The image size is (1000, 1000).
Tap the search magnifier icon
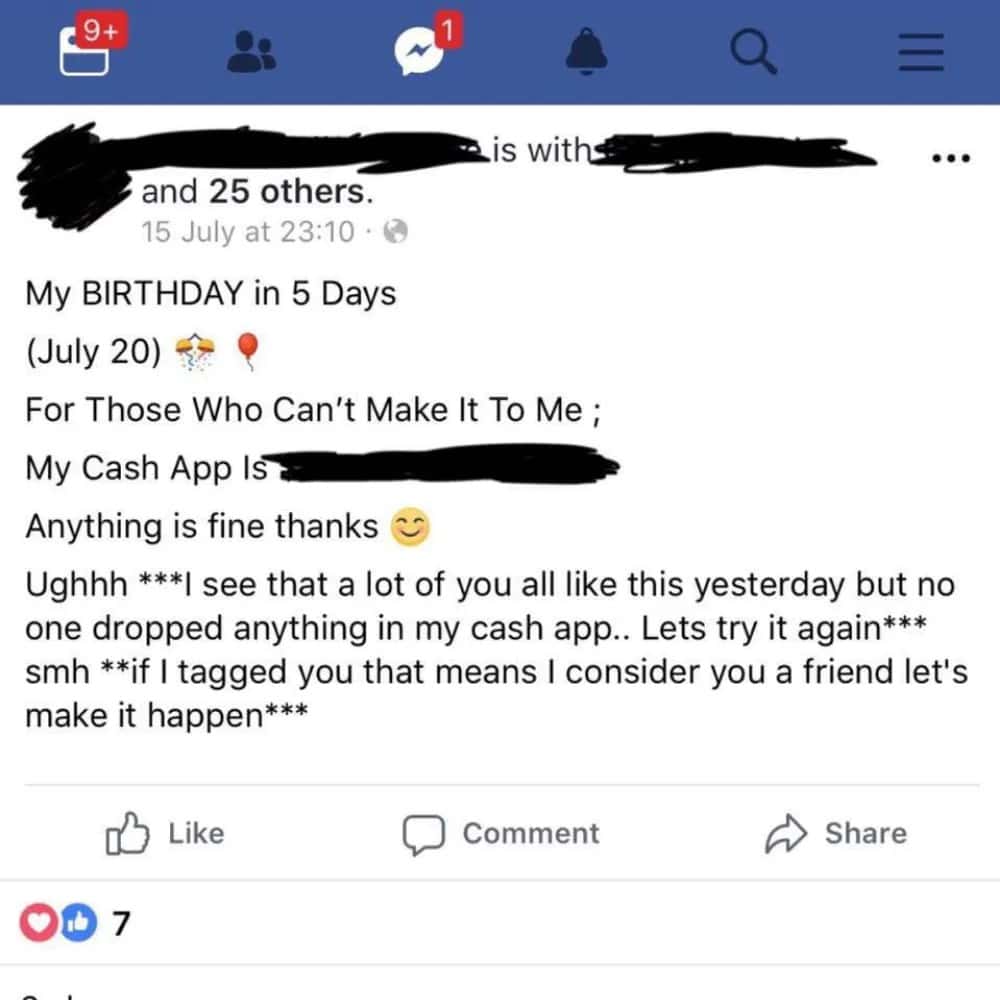point(753,52)
